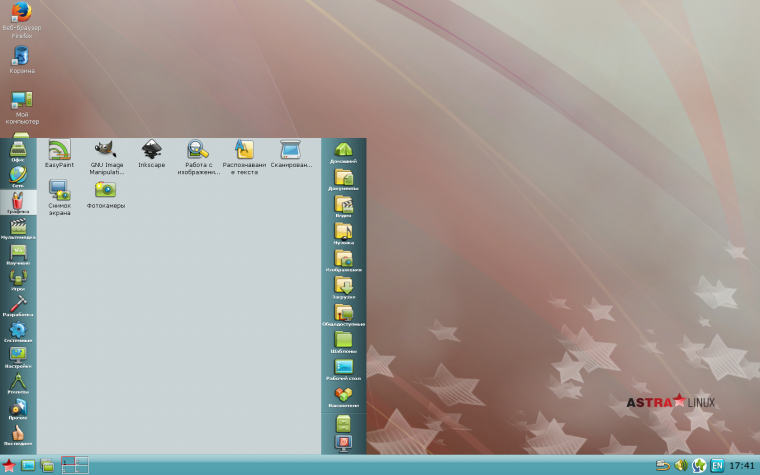Viewport: 760px width, 475px height.
Task: Open the volume control tray icon
Action: click(681, 466)
